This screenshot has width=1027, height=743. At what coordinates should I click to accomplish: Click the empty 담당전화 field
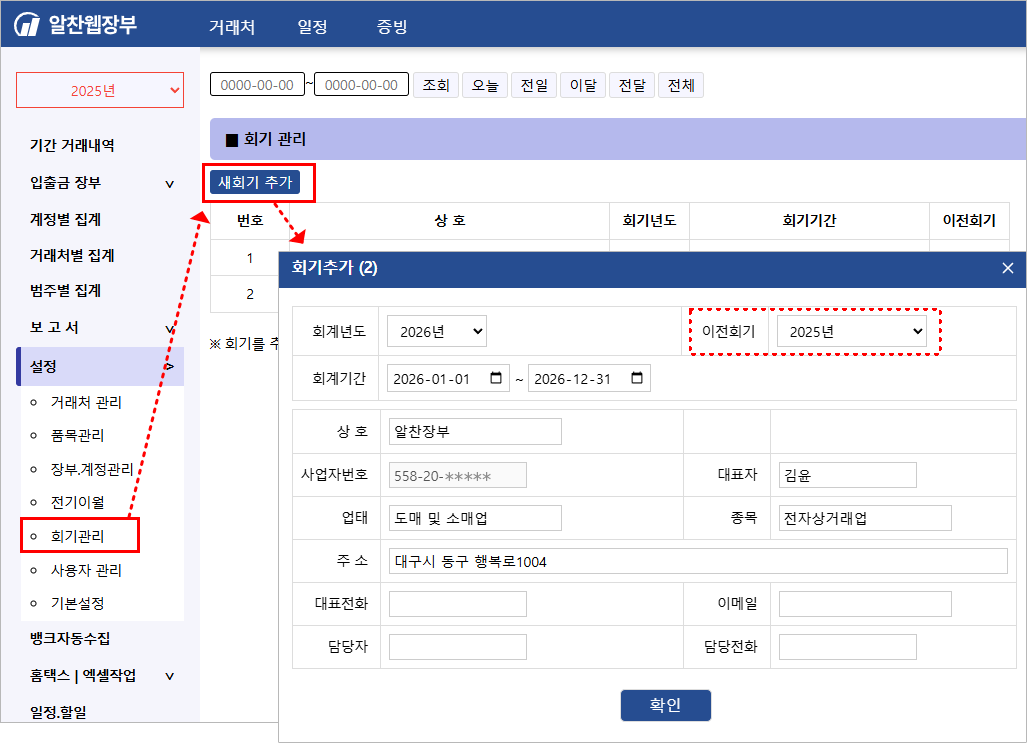tap(848, 647)
